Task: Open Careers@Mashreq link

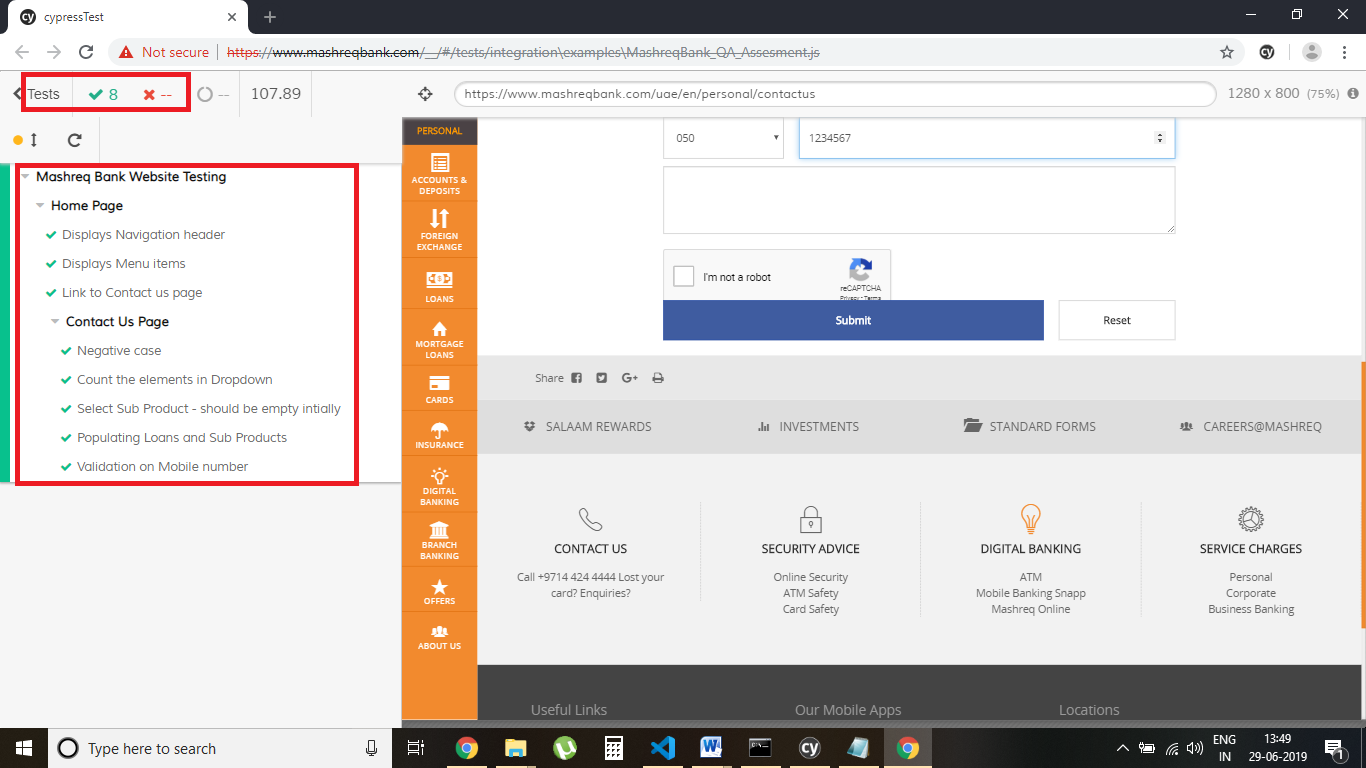Action: (1251, 427)
